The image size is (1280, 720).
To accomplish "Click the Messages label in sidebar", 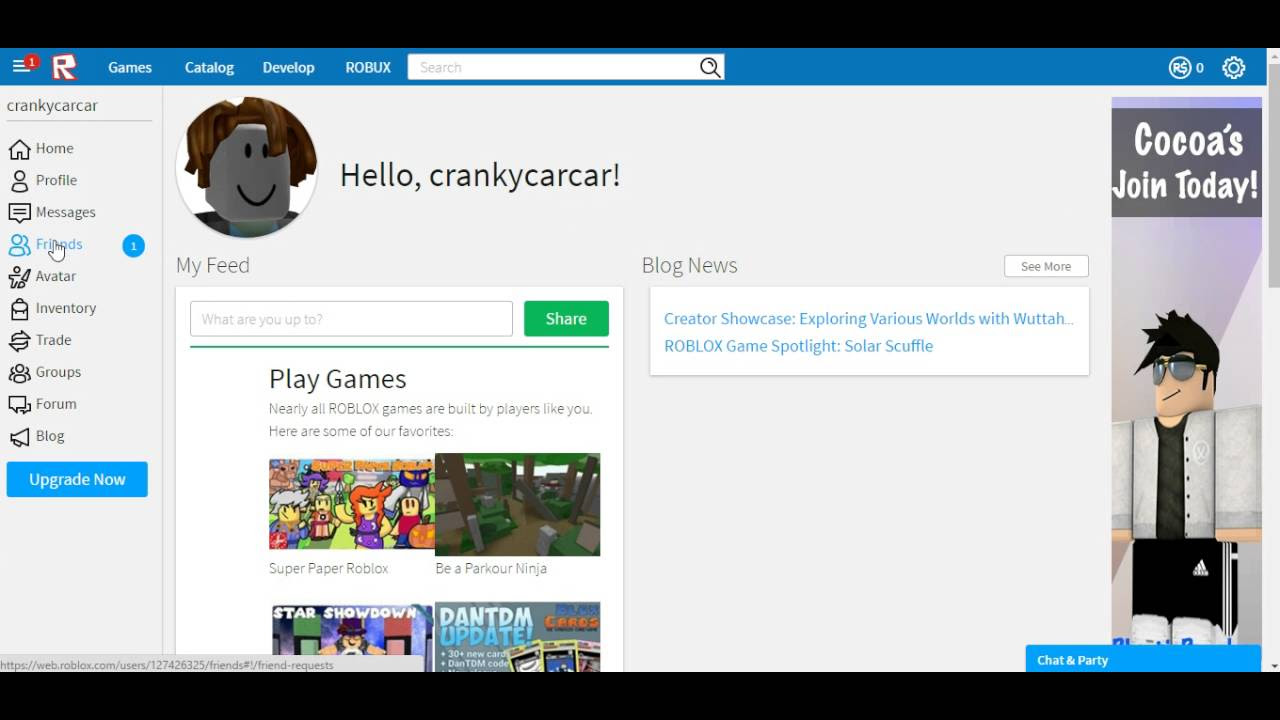I will point(66,212).
